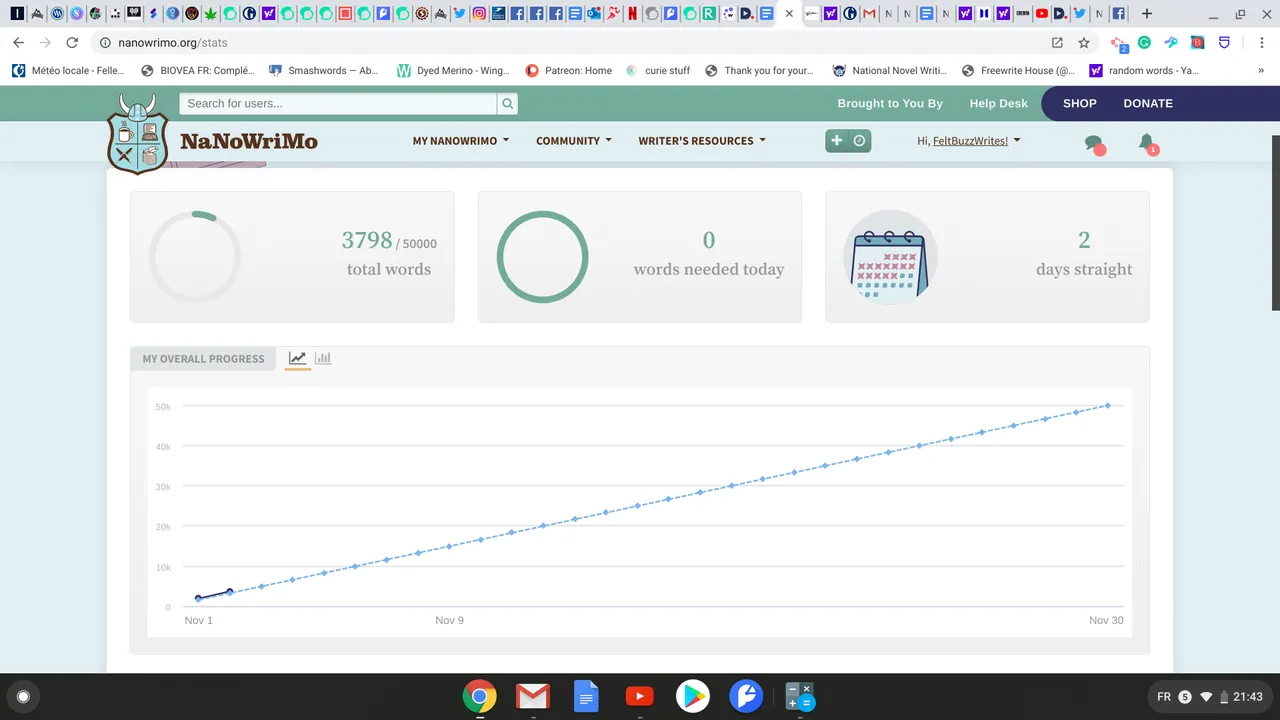Image resolution: width=1280 pixels, height=720 pixels.
Task: Click the launcher circle button
Action: tap(24, 696)
